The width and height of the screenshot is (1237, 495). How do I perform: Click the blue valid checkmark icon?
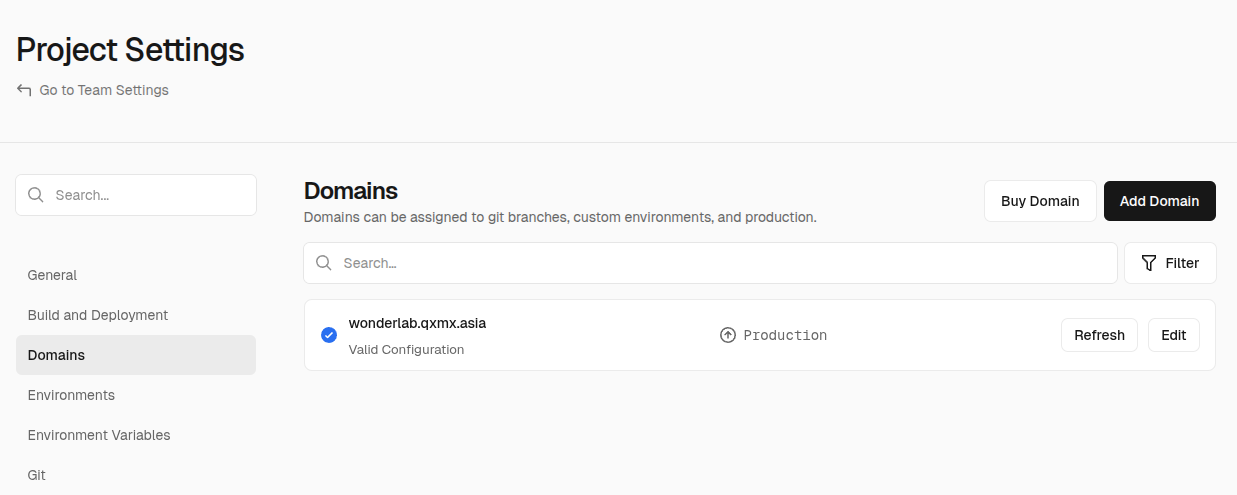pos(329,335)
